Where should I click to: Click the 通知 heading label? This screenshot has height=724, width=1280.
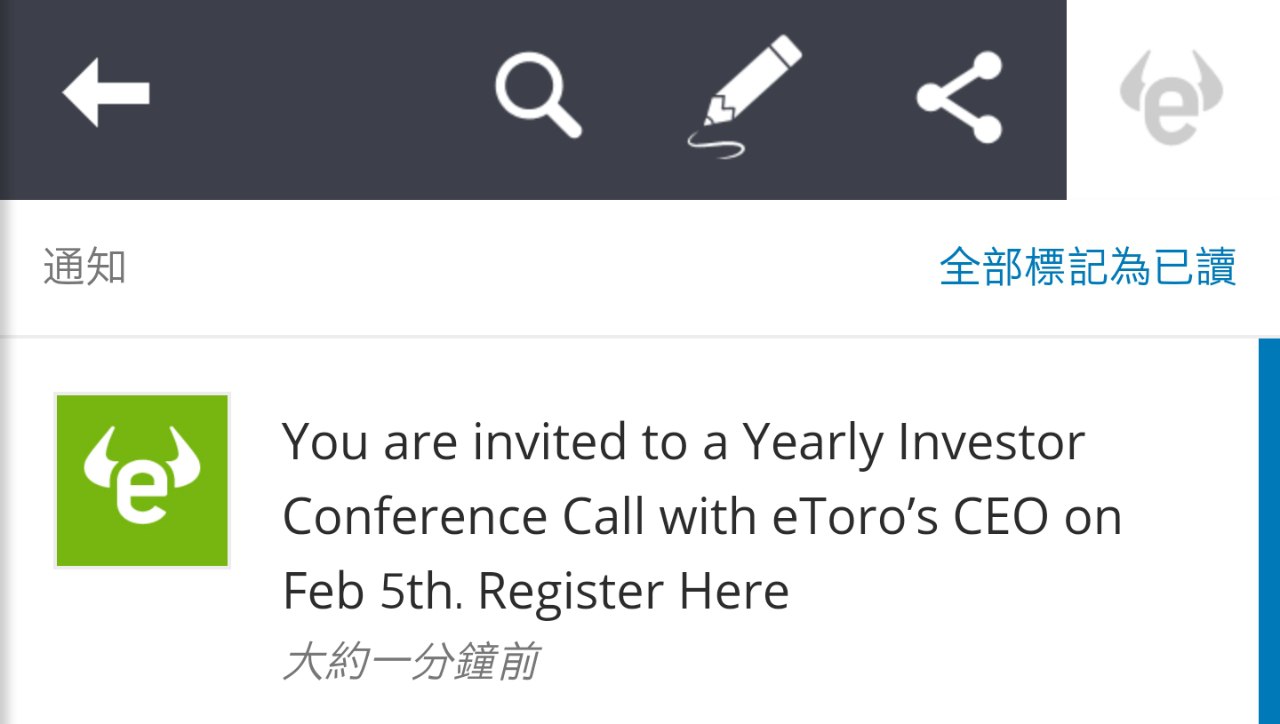(x=85, y=268)
